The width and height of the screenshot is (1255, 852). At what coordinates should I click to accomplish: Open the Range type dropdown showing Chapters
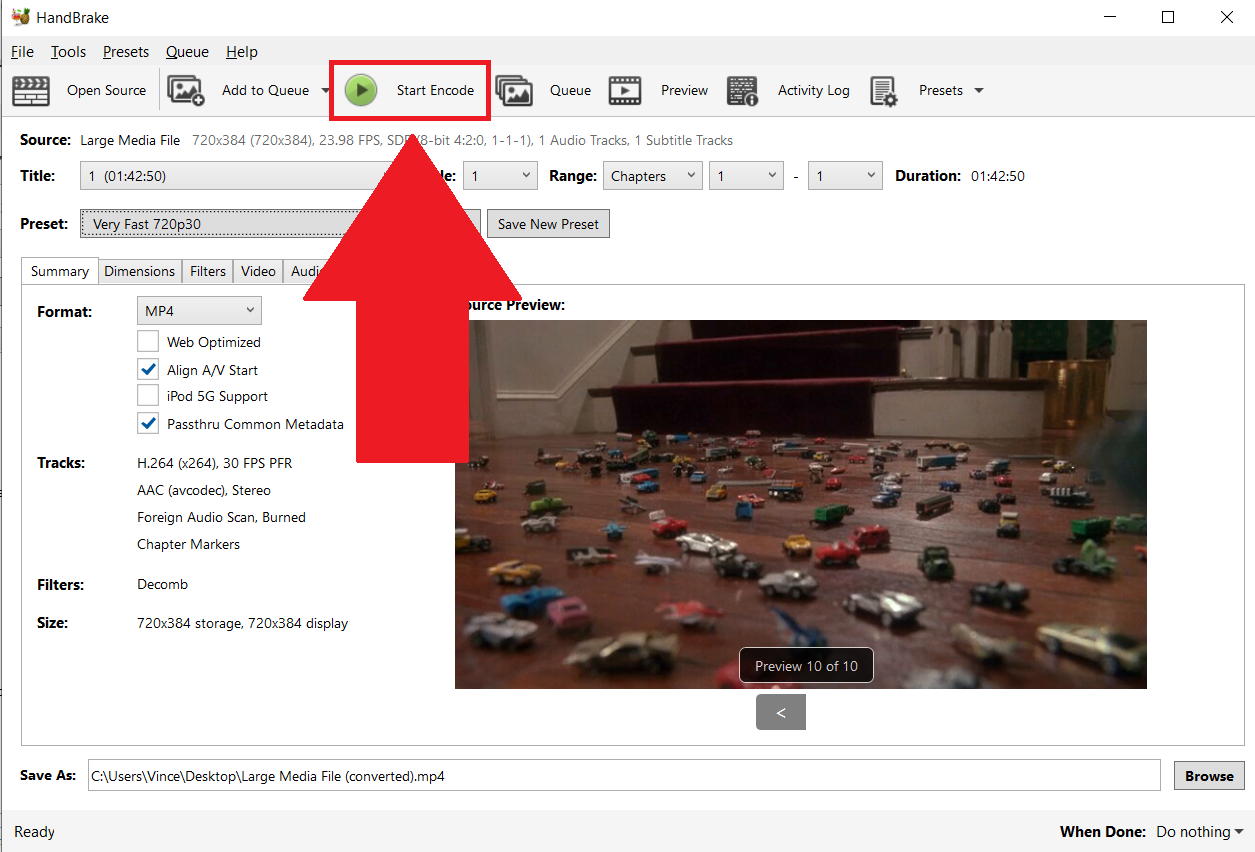652,175
